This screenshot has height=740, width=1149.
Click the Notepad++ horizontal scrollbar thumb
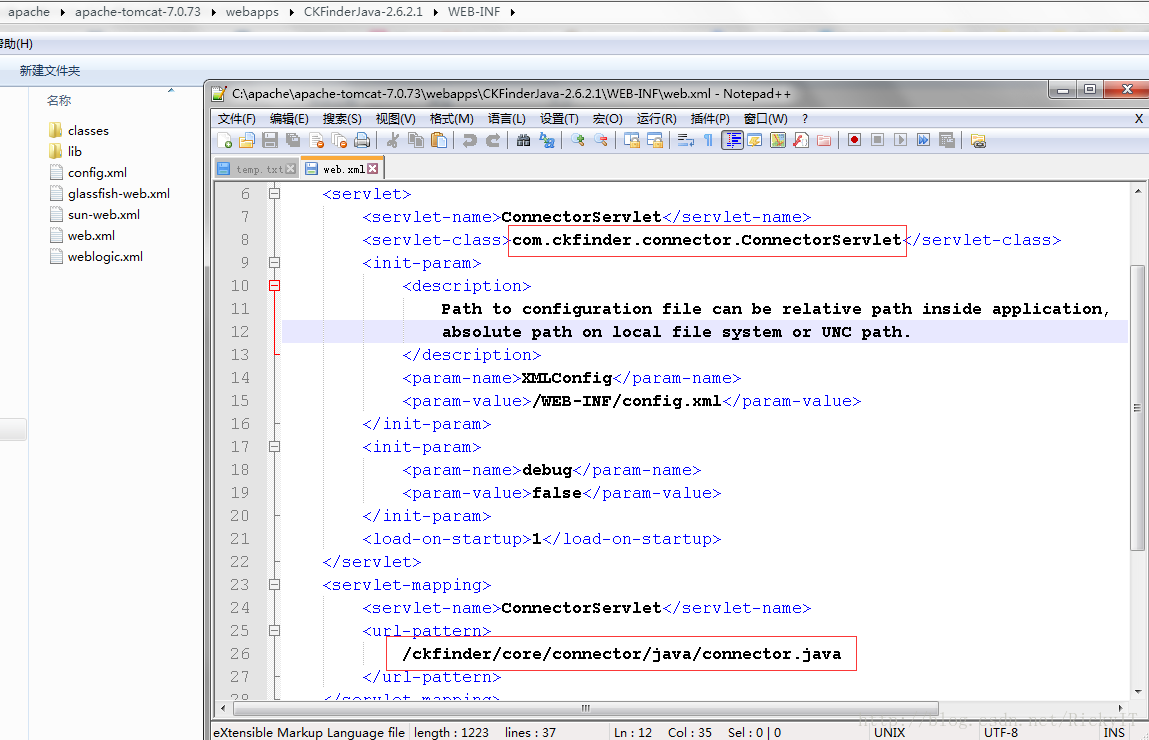585,708
